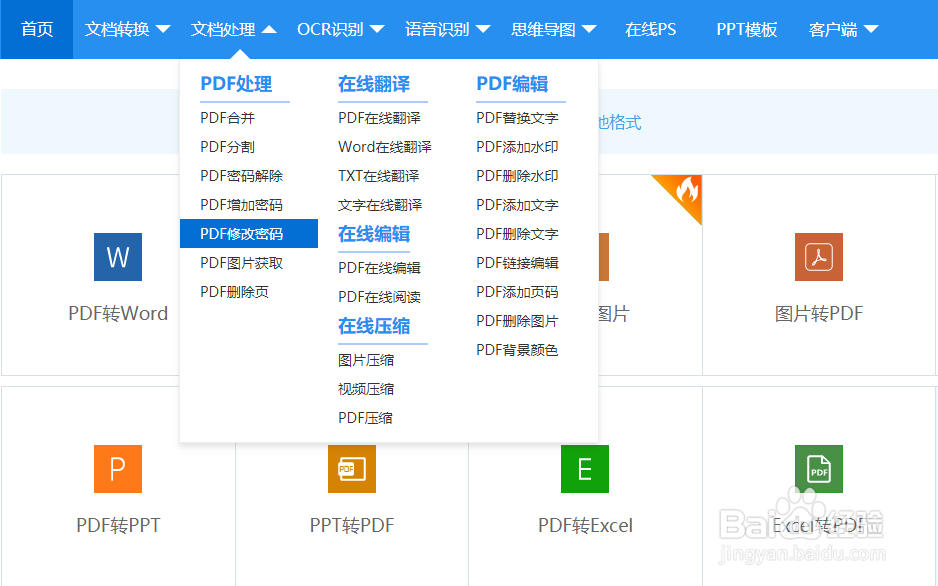Click the Excel转PDF green document icon

click(818, 469)
